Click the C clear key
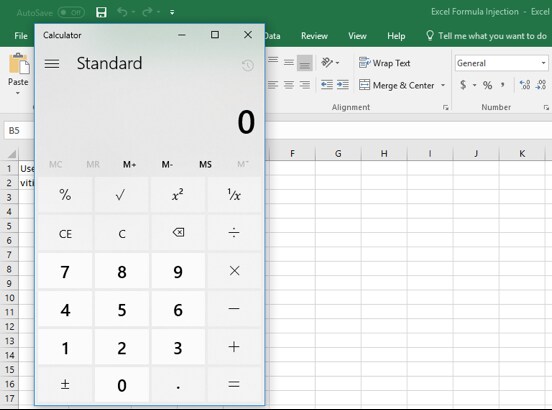The height and width of the screenshot is (410, 552). pos(121,233)
